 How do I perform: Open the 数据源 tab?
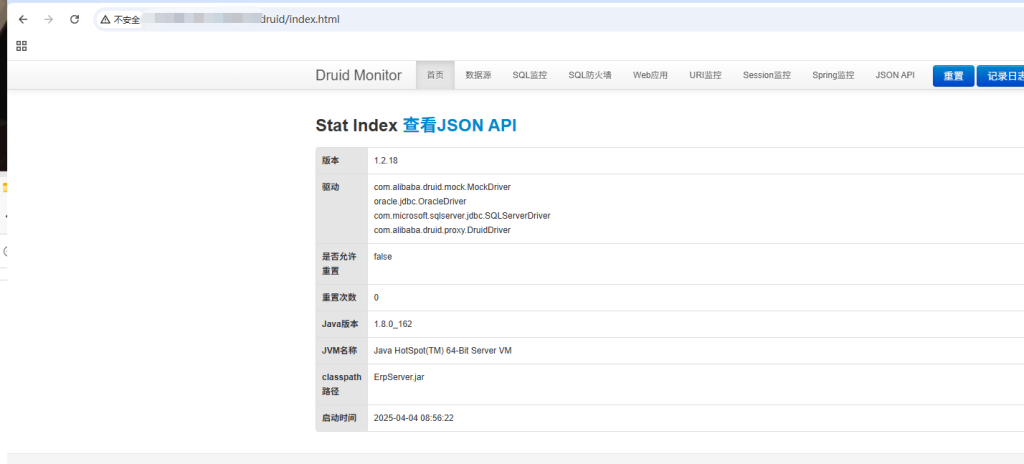click(478, 75)
